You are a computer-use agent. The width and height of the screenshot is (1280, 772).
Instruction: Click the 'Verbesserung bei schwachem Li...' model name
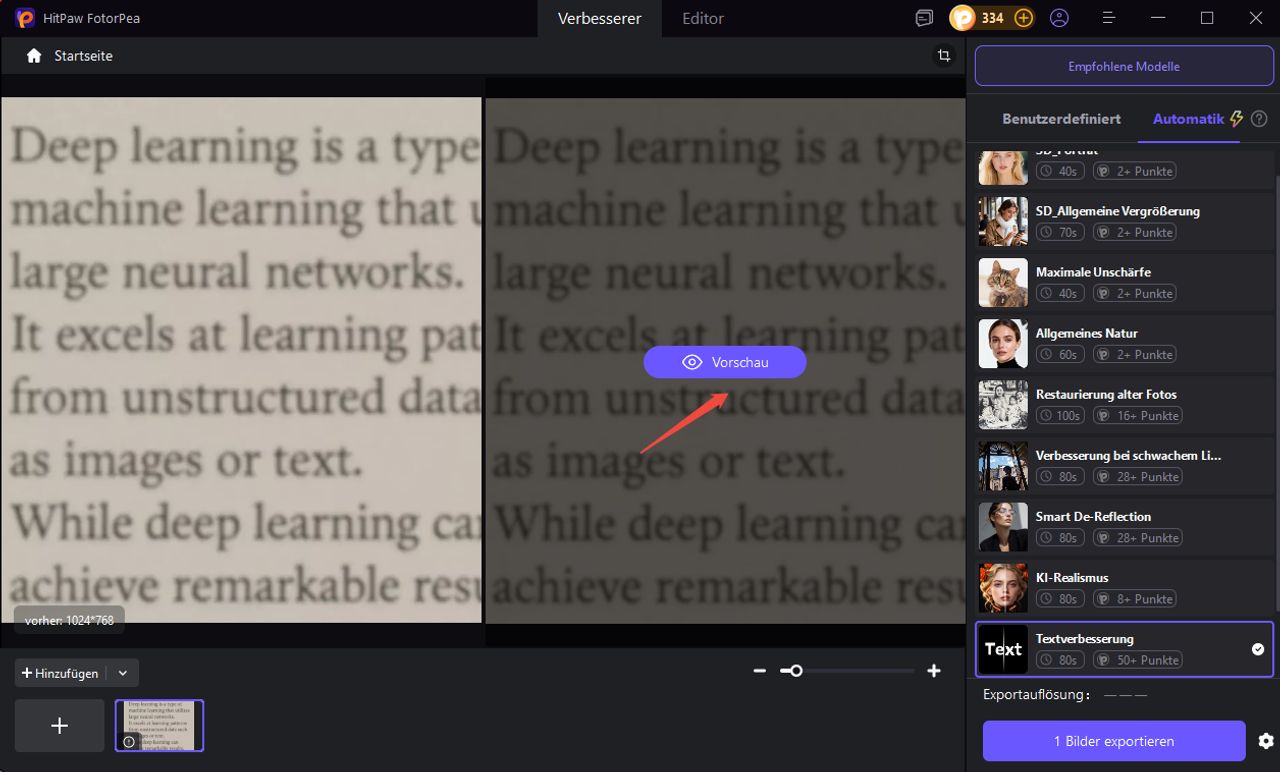[1129, 455]
